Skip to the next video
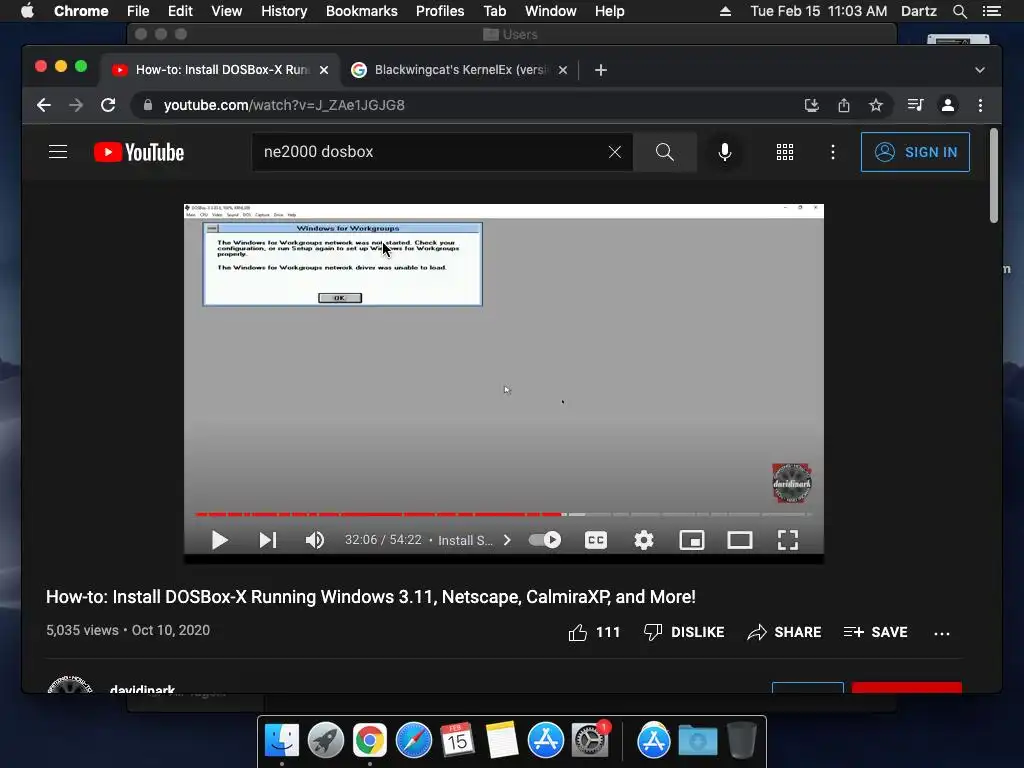 click(x=268, y=540)
